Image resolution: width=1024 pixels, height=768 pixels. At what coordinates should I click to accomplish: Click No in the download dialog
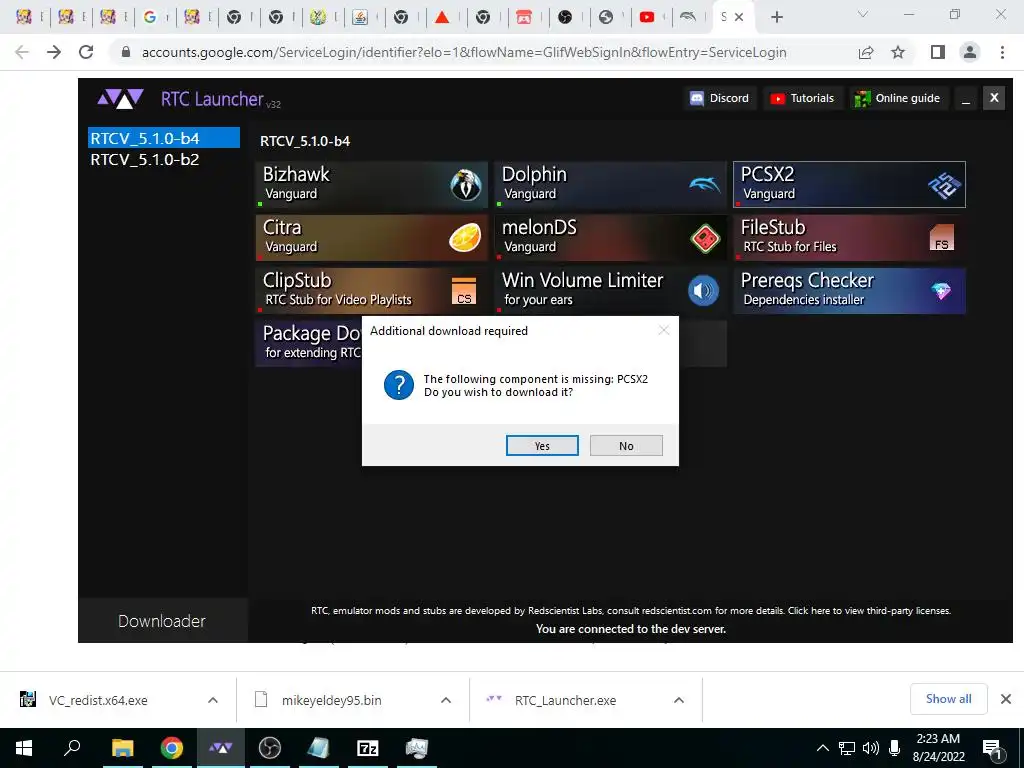(626, 445)
